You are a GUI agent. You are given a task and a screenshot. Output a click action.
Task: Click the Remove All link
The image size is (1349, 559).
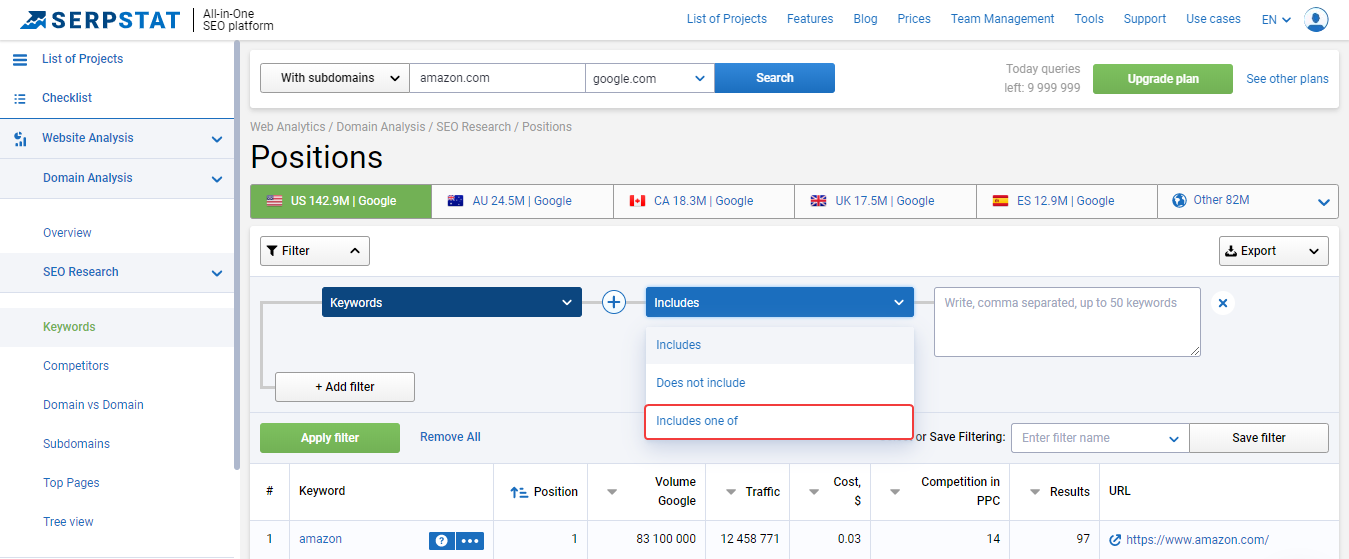pyautogui.click(x=450, y=437)
